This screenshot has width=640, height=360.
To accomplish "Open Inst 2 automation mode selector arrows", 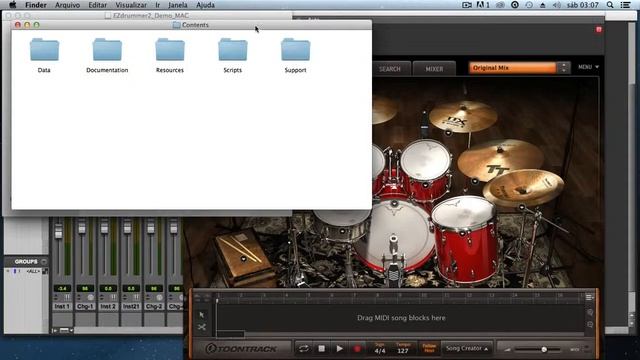I will coord(102,297).
